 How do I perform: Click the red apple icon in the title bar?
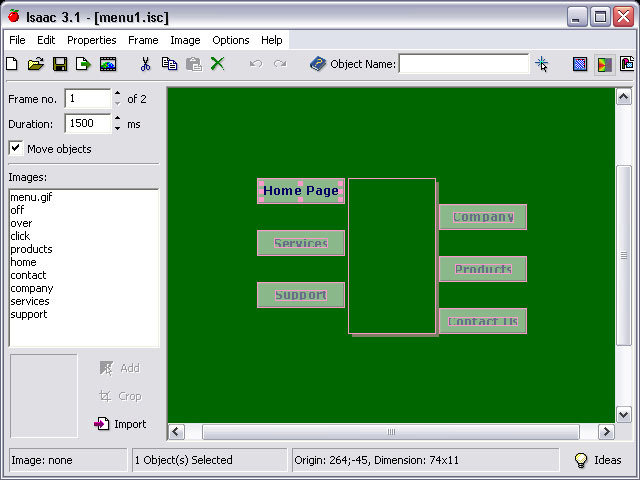tap(13, 16)
